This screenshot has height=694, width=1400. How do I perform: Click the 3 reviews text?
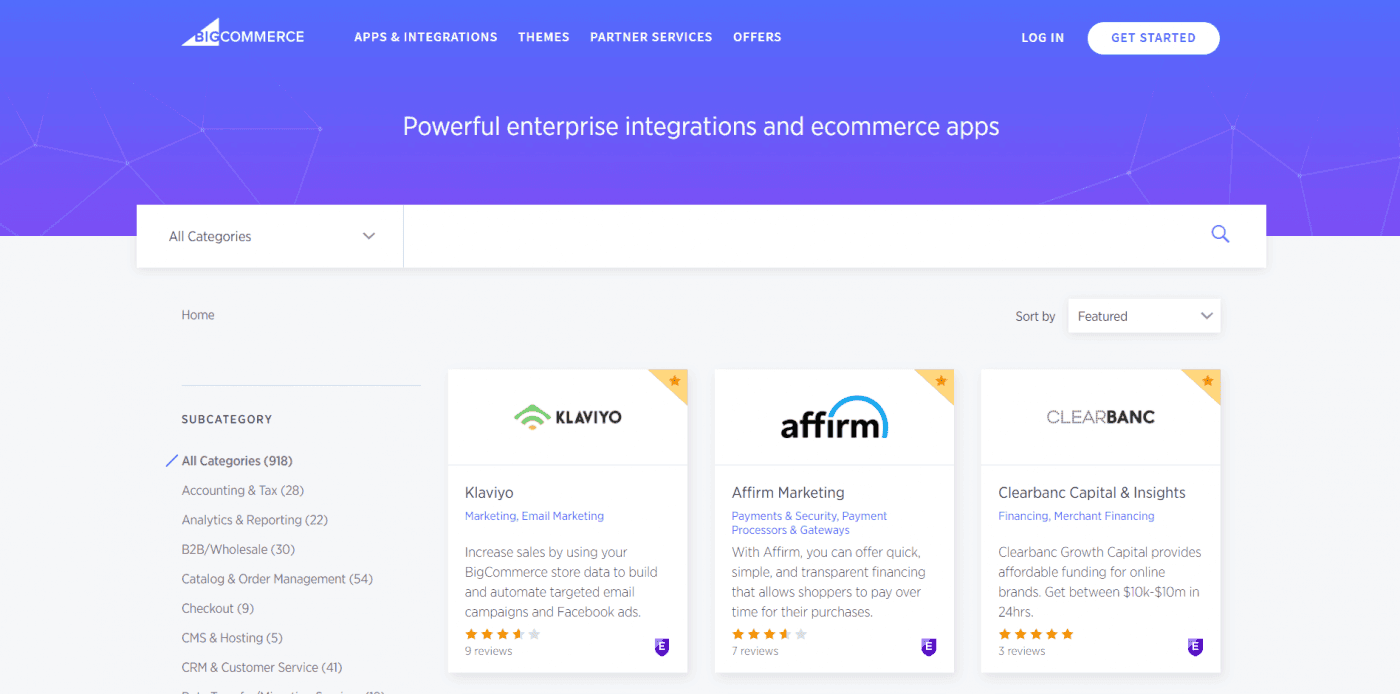point(1022,651)
